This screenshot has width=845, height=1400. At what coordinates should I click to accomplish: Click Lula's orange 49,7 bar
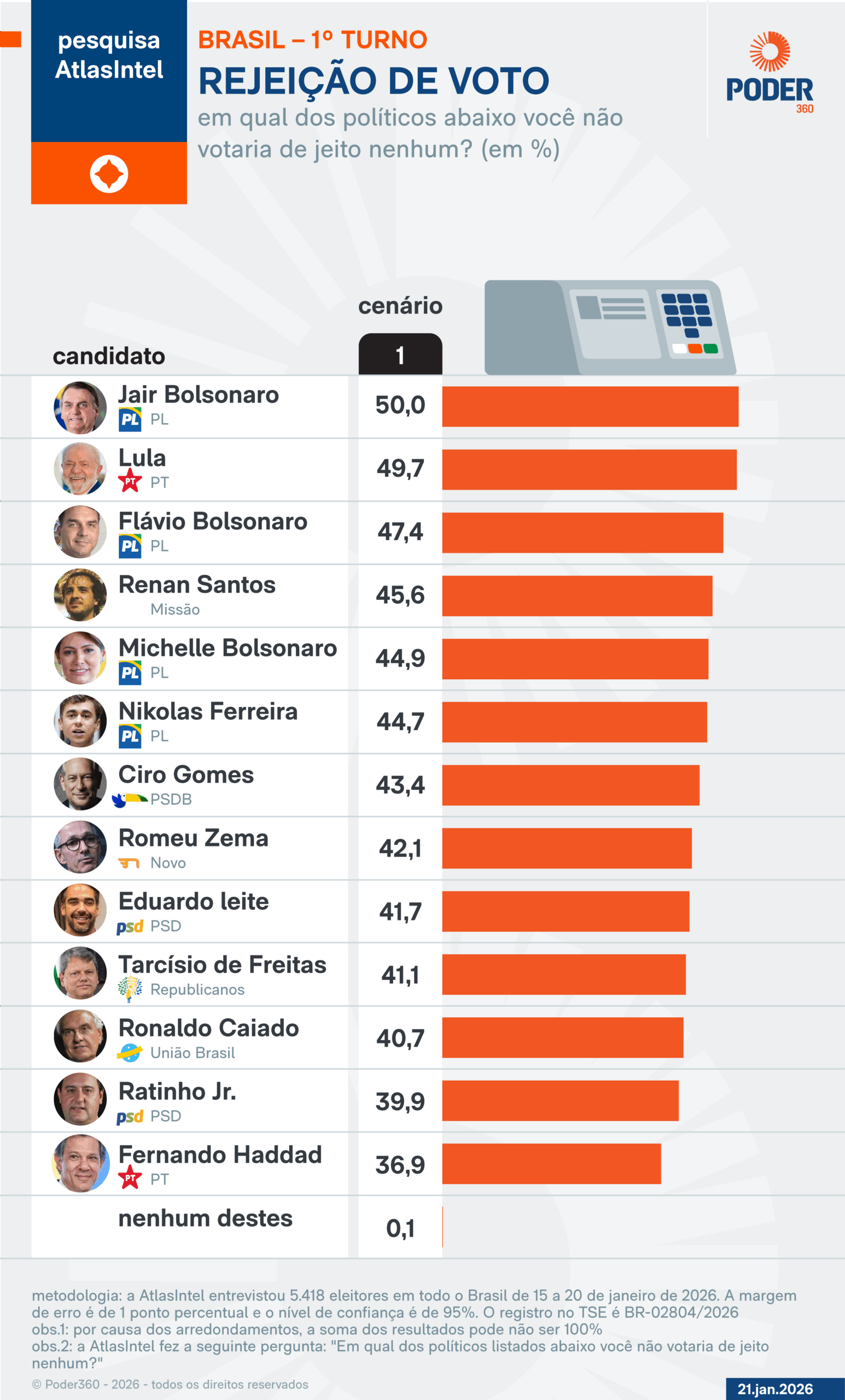[x=588, y=469]
